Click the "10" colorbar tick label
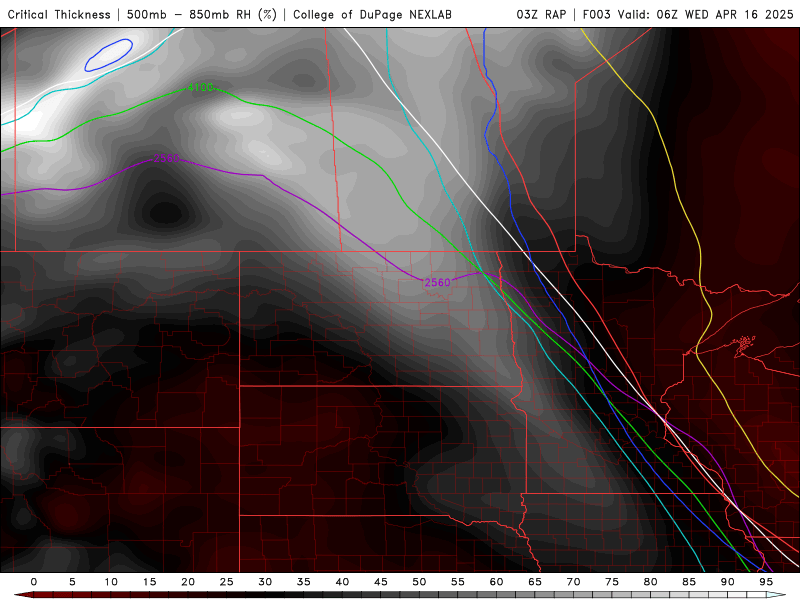800x600 pixels. [x=111, y=582]
